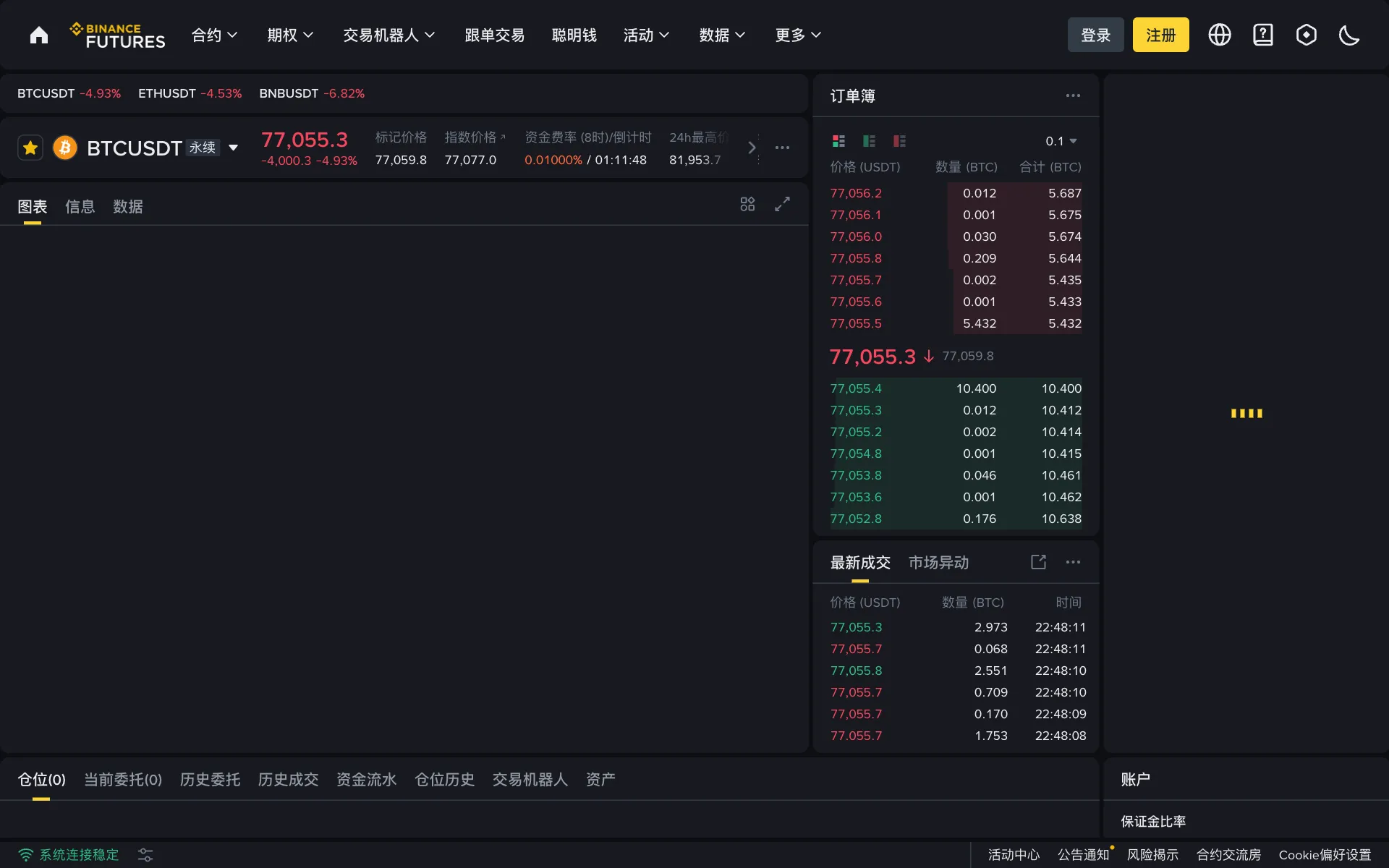Open 公告通知 link
The image size is (1389, 868).
click(1084, 855)
